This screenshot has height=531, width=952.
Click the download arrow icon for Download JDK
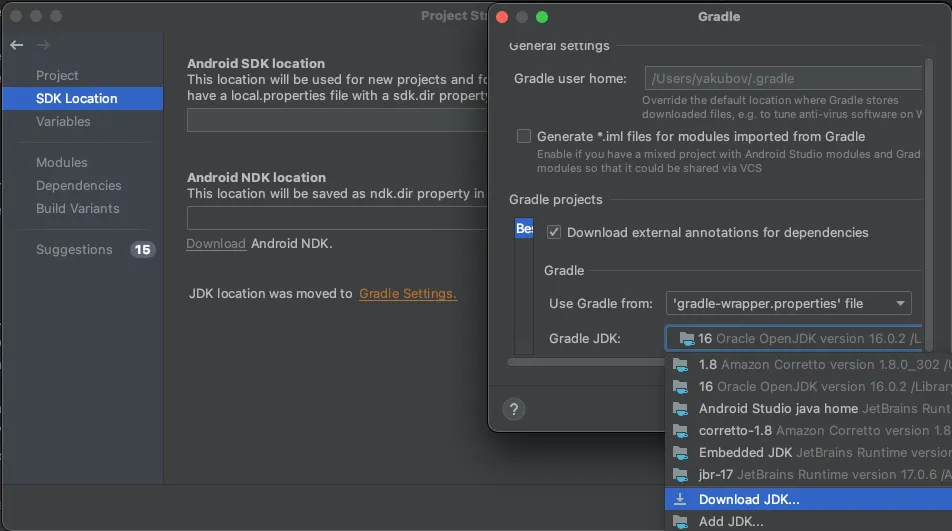click(680, 499)
